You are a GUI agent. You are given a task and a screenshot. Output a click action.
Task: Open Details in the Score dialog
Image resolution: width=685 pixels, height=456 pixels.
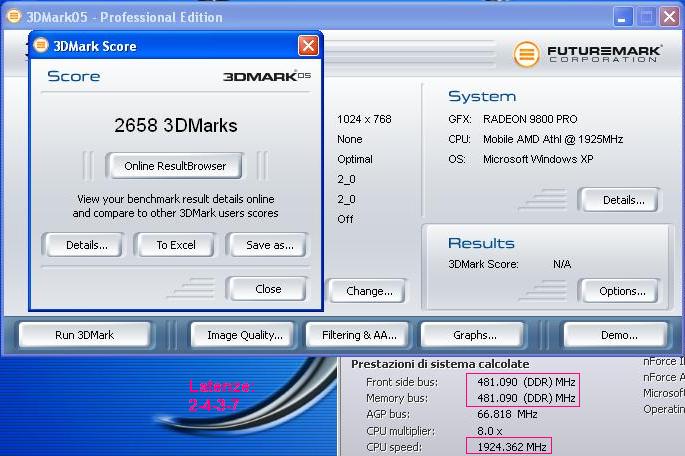tap(84, 245)
